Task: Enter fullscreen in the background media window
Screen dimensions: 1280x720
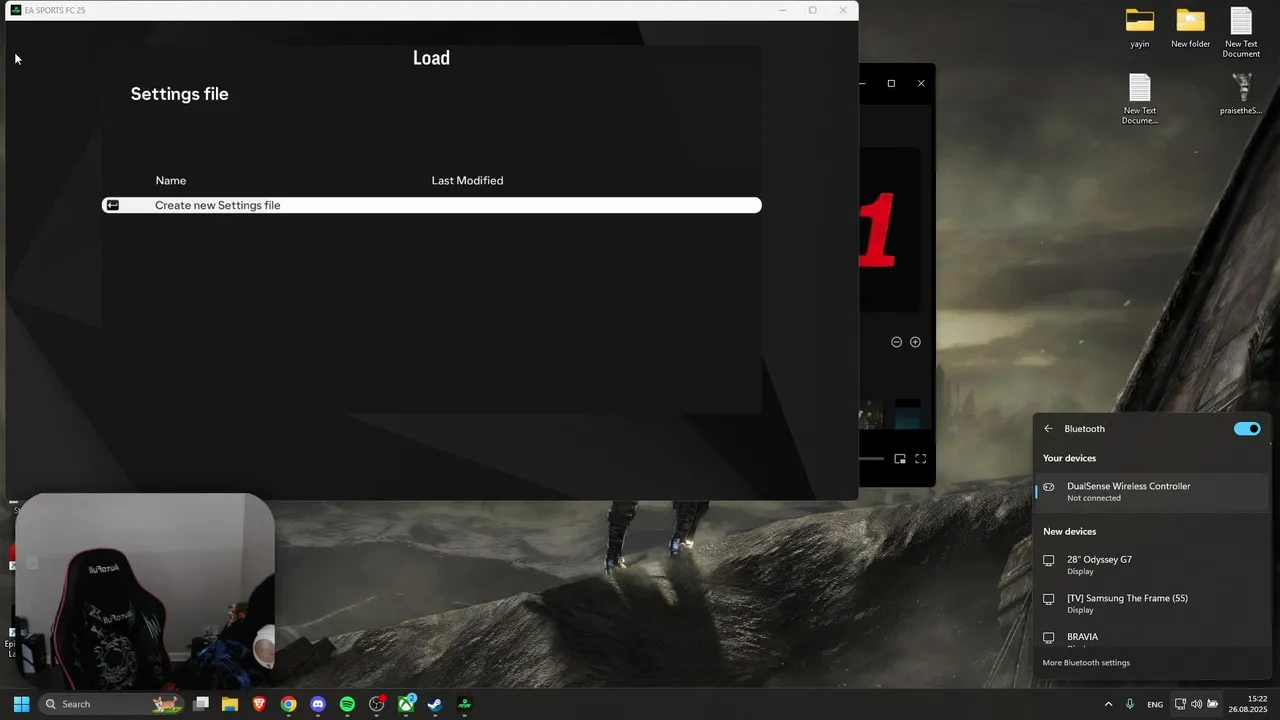Action: [921, 459]
